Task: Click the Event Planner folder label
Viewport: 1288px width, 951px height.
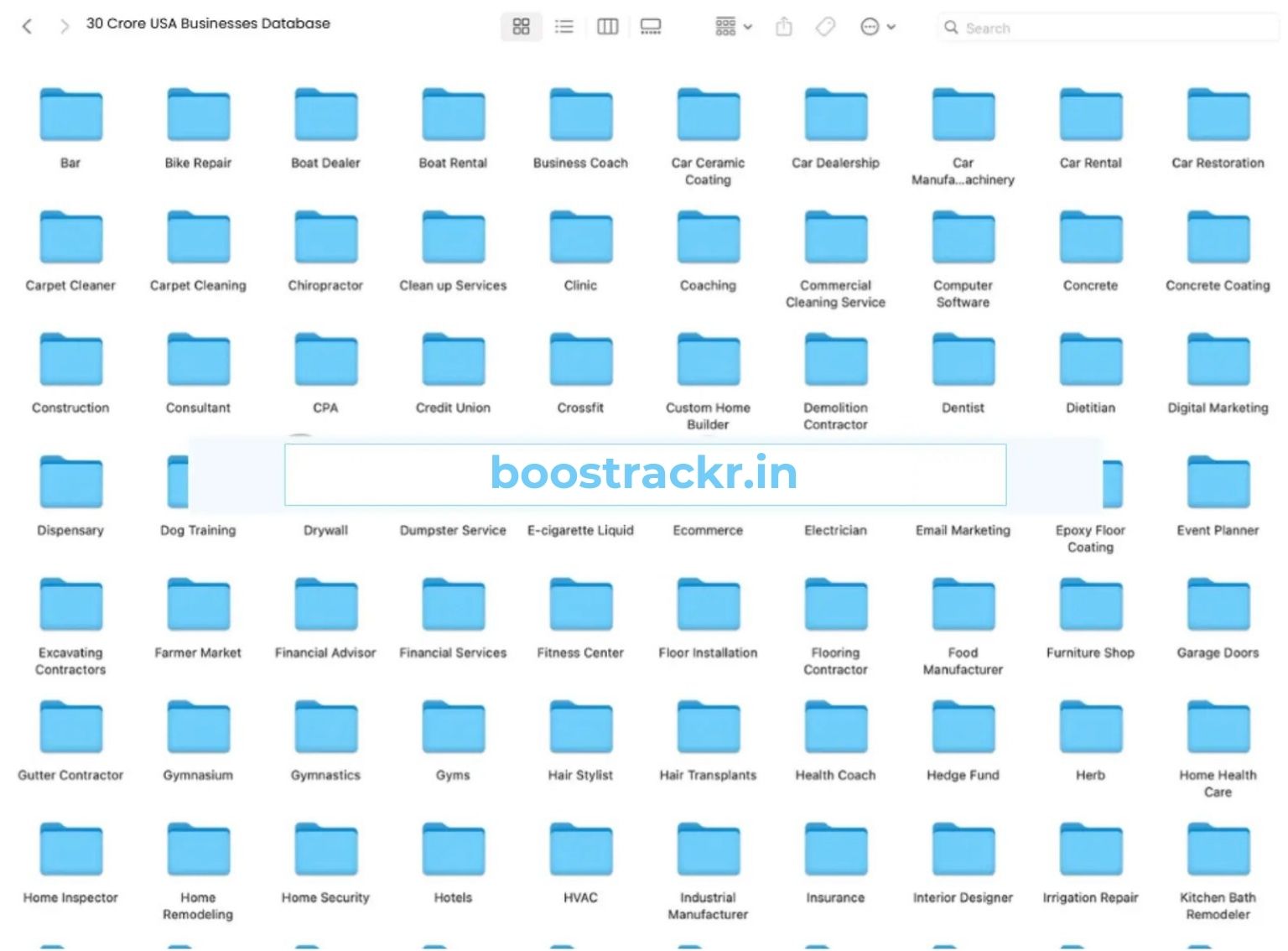Action: [1218, 530]
